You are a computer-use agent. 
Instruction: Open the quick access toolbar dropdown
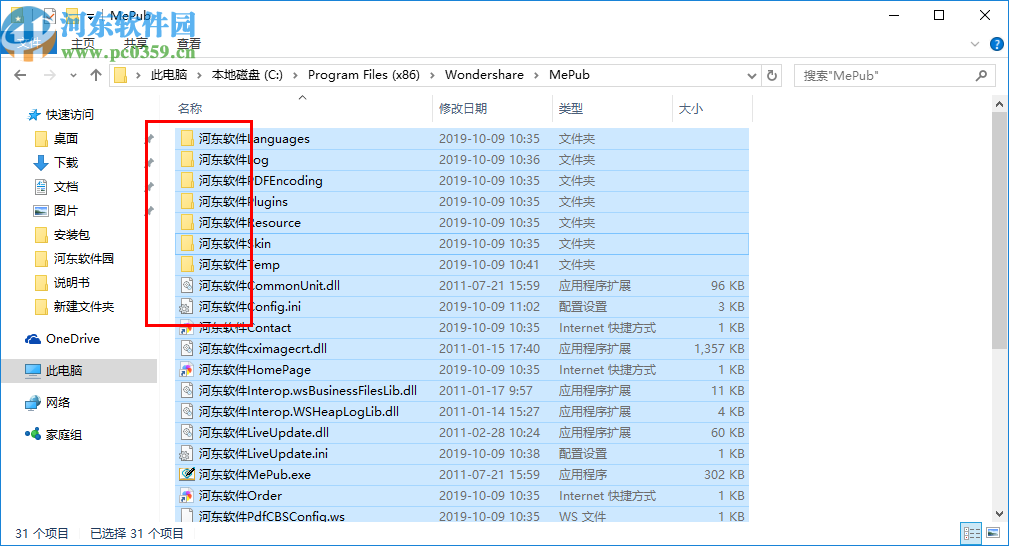[x=90, y=15]
